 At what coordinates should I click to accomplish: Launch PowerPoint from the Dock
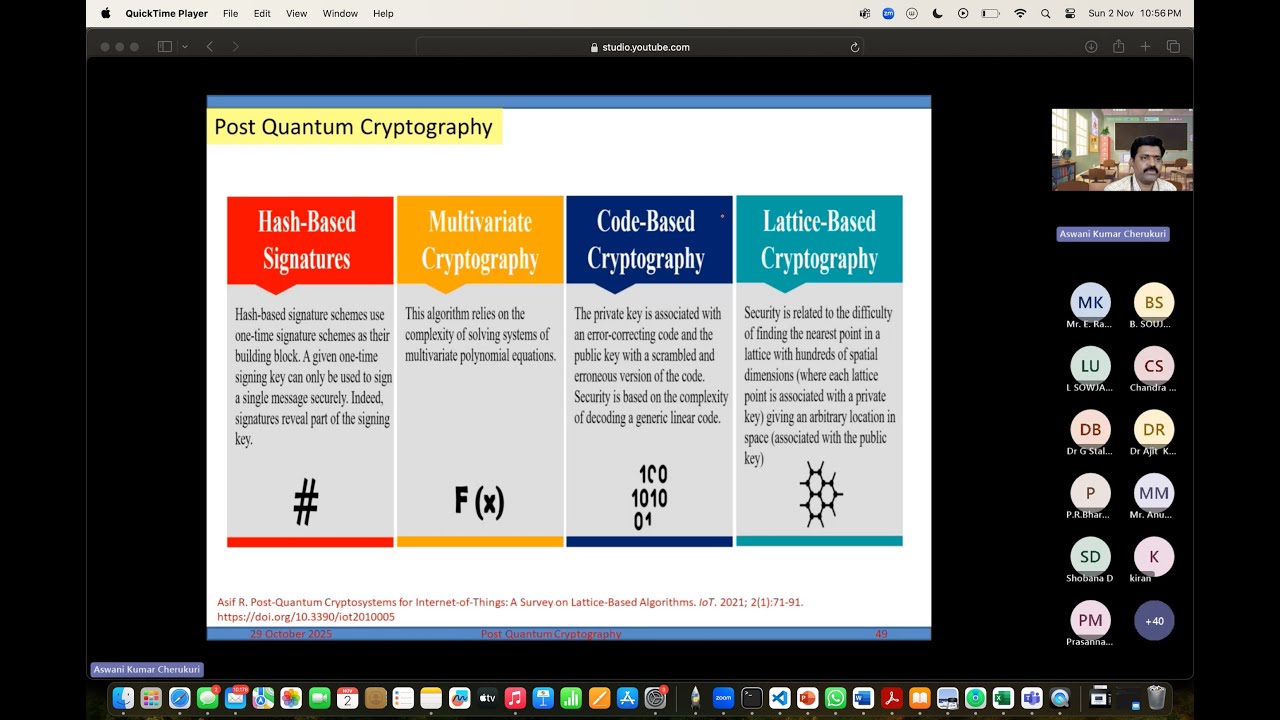[x=807, y=697]
